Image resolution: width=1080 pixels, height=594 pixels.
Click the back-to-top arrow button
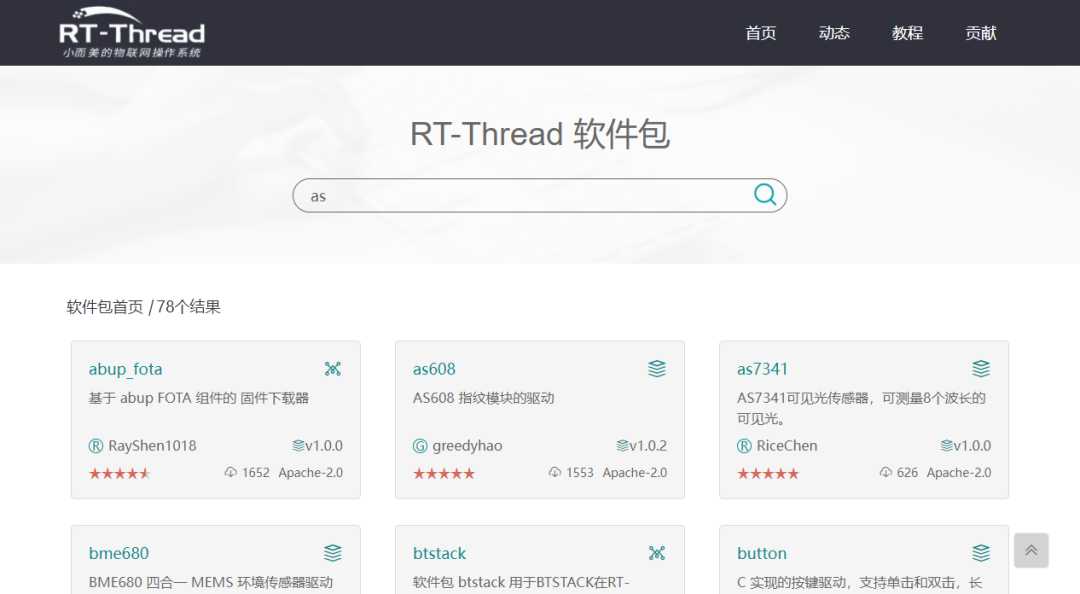[1031, 550]
